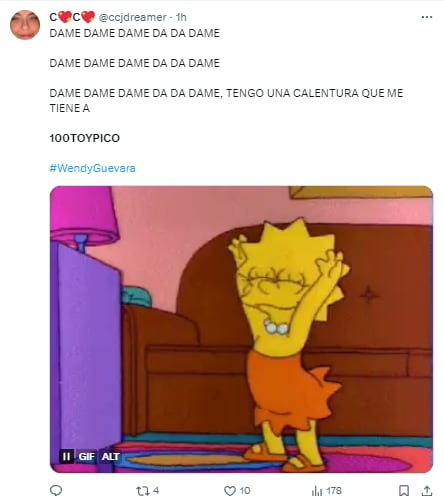Like the tweet with the heart icon
444x496 pixels.
coord(230,491)
